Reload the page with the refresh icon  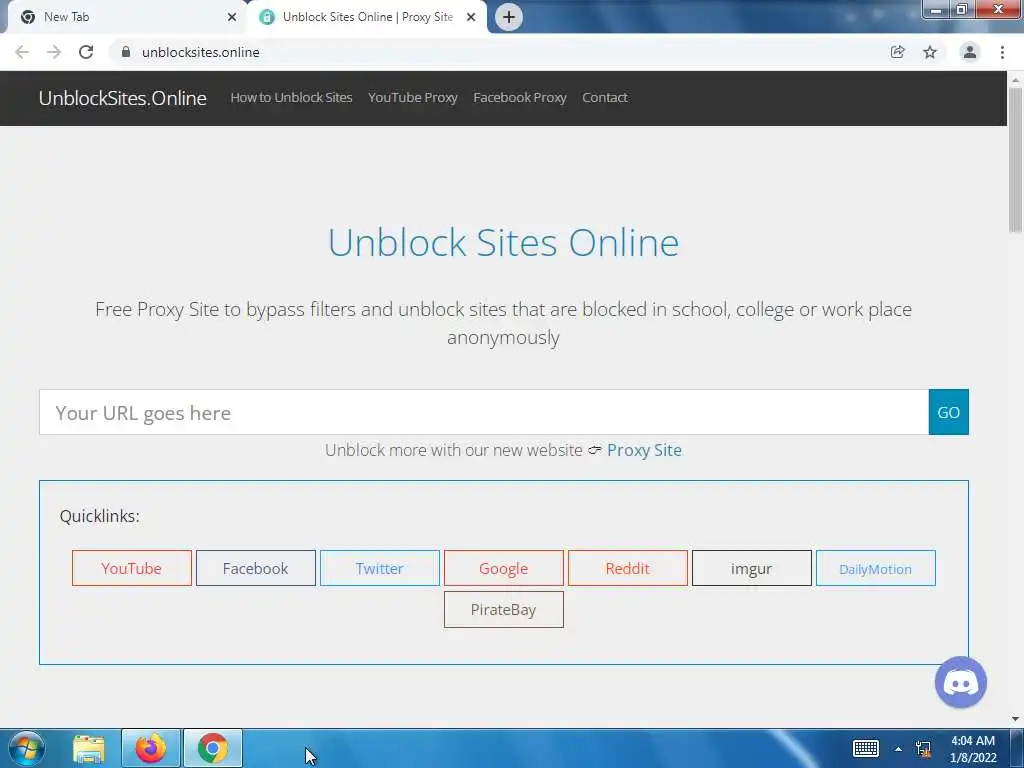click(86, 52)
